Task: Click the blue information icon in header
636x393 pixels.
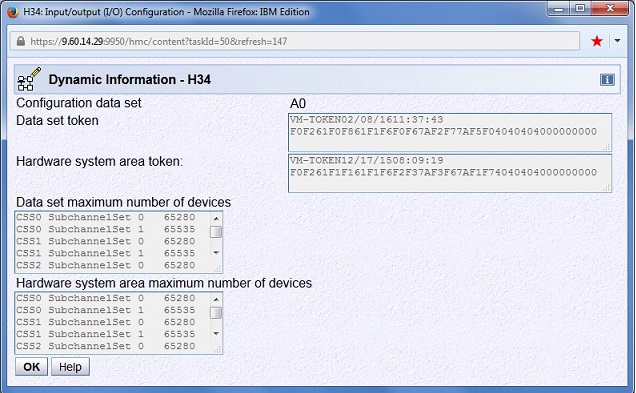Action: click(607, 79)
